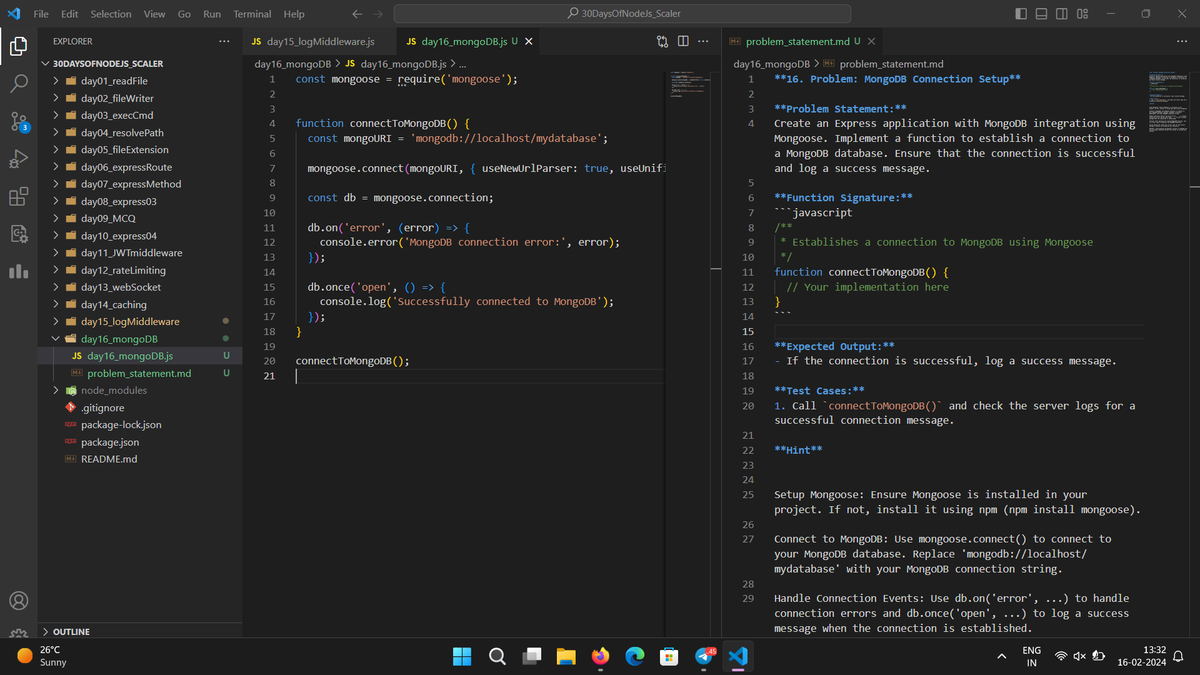This screenshot has height=675, width=1200.
Task: Open the Windows Start menu
Action: point(462,656)
